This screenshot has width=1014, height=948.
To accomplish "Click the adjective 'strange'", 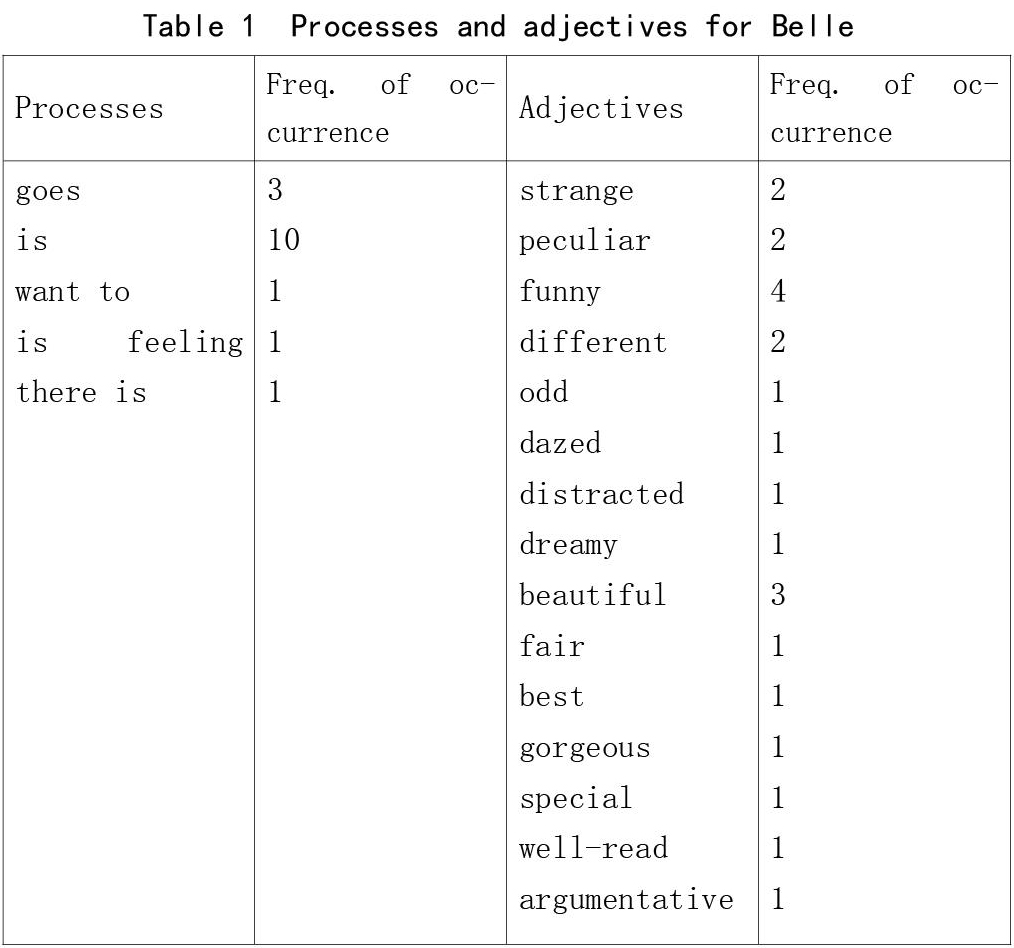I will pos(576,191).
